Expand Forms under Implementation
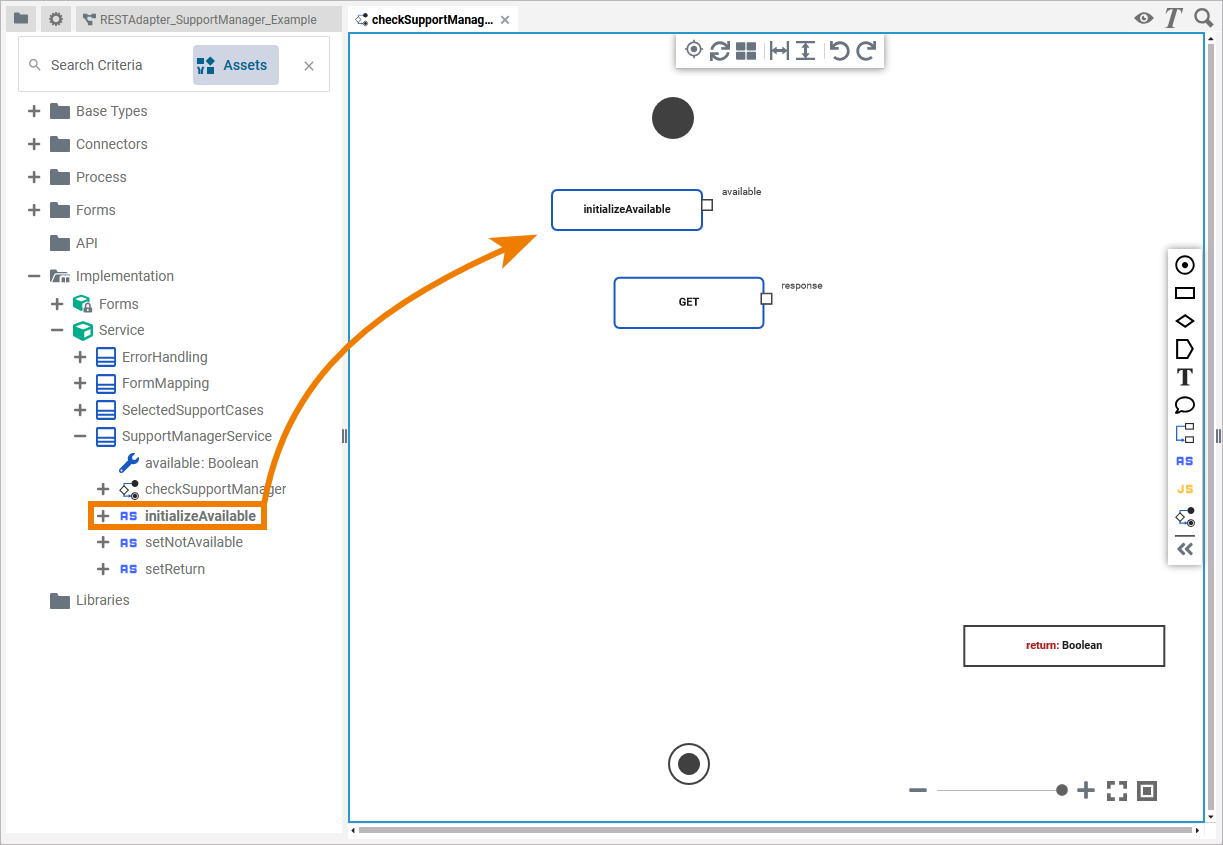 pyautogui.click(x=57, y=304)
